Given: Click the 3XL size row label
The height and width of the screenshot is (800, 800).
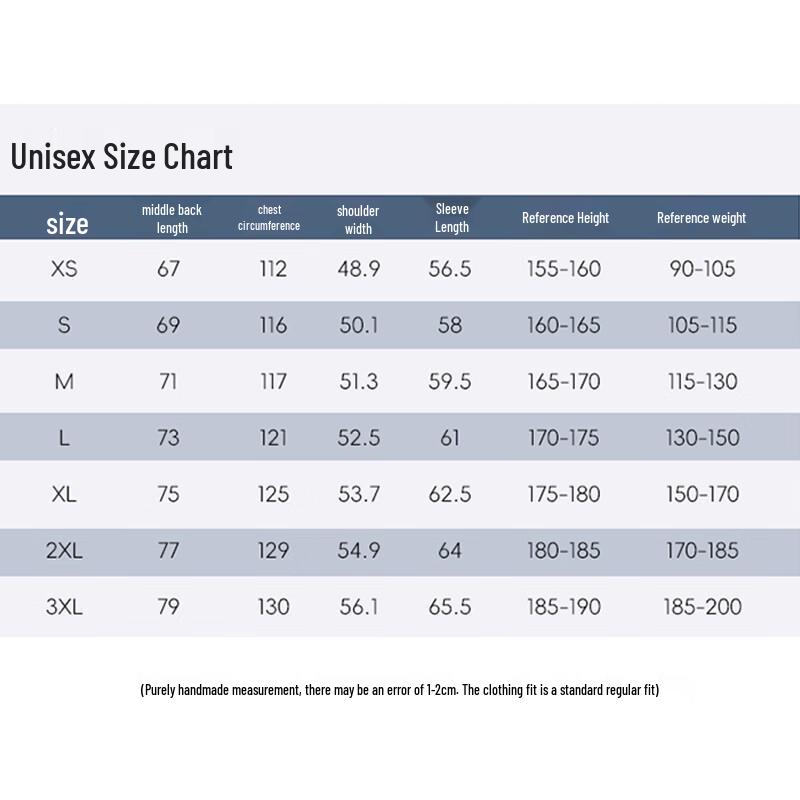Looking at the screenshot, I should click(x=64, y=606).
